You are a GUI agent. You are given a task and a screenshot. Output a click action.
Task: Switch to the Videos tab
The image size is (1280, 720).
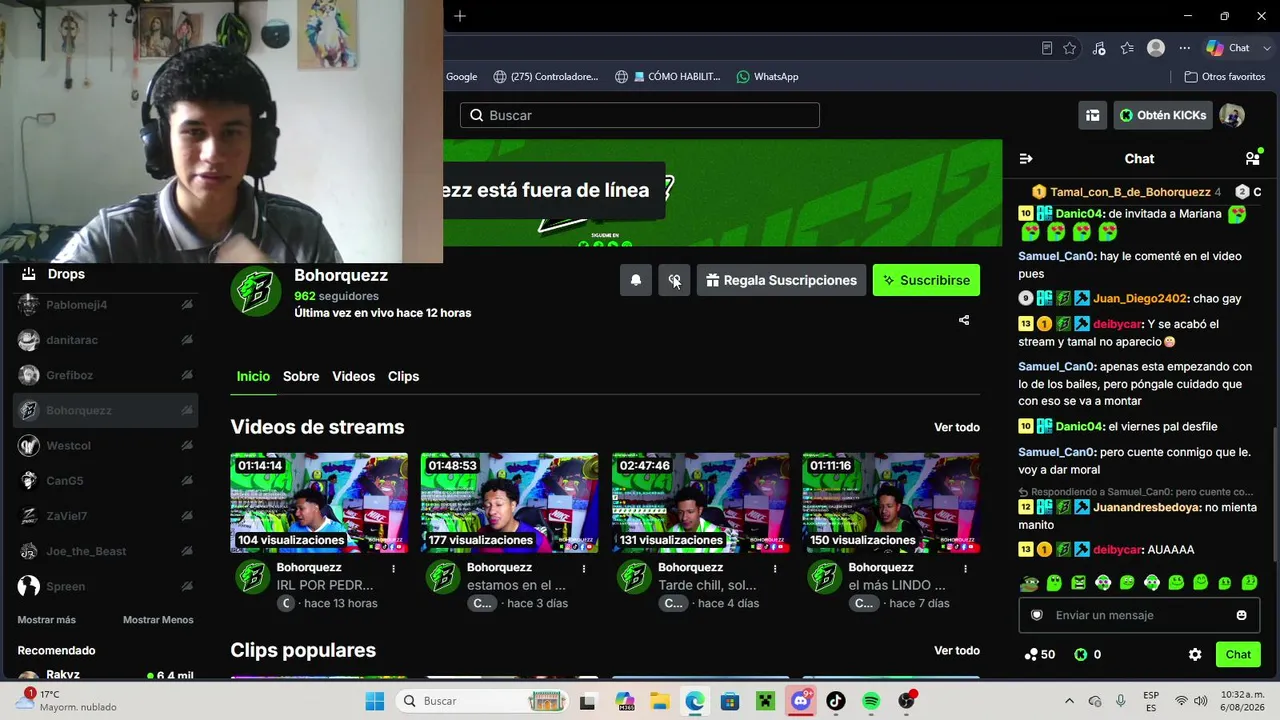coord(354,376)
